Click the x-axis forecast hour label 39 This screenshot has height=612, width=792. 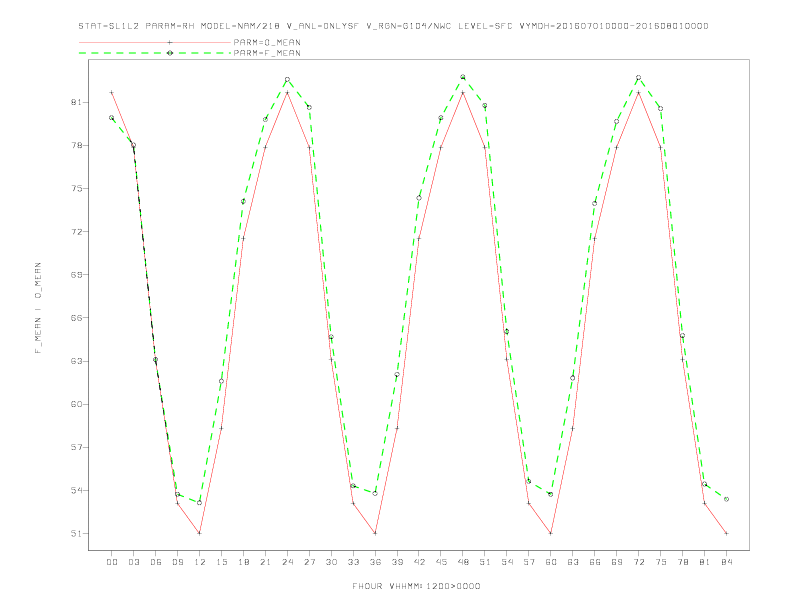coord(397,562)
